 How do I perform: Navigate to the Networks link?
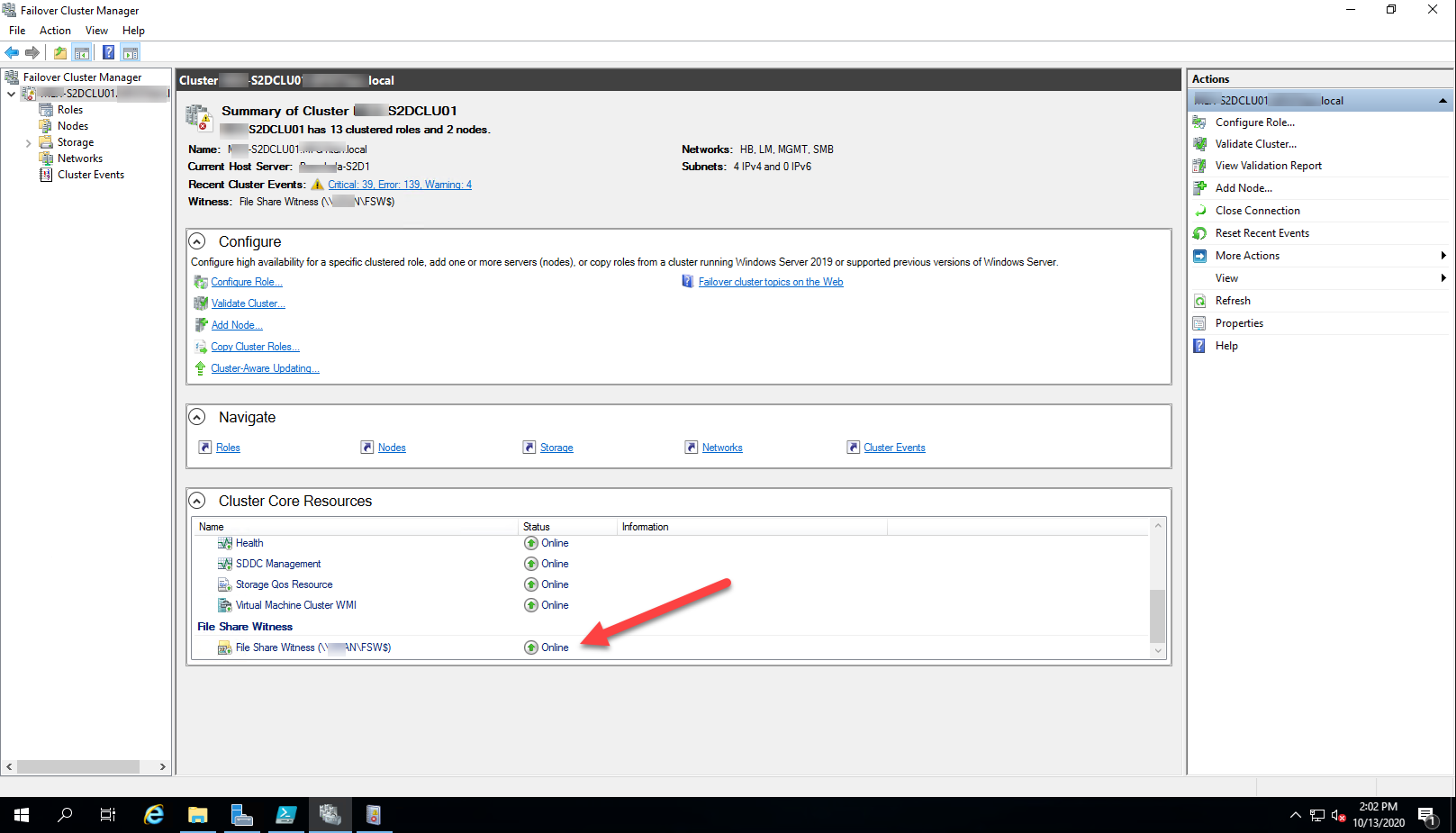[x=722, y=448]
